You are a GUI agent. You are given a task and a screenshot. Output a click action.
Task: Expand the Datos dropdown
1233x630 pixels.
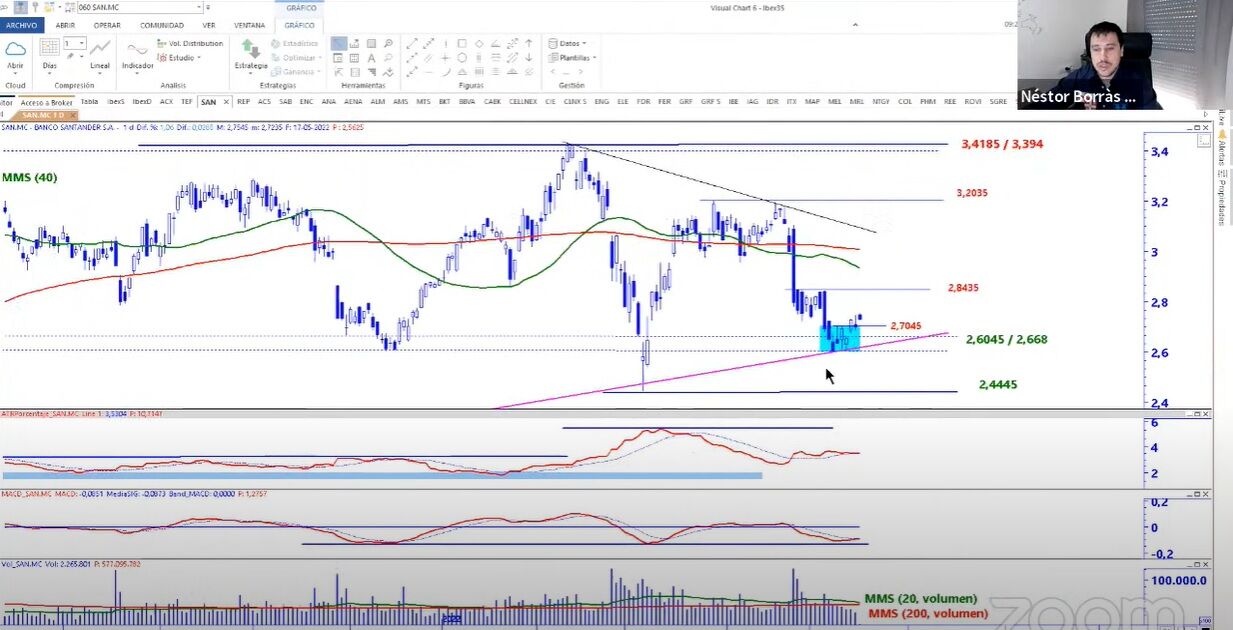pyautogui.click(x=584, y=43)
